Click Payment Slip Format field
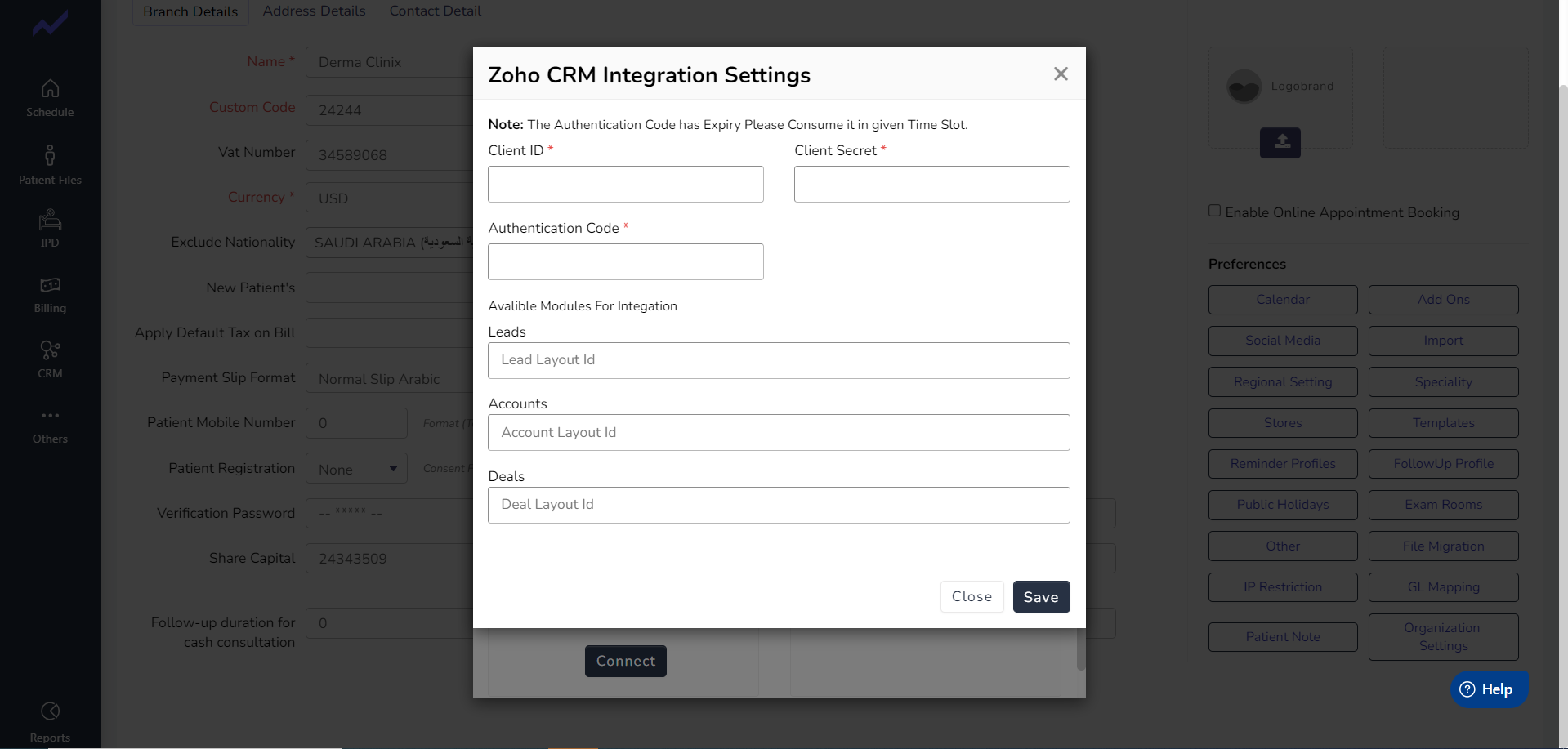The width and height of the screenshot is (1568, 749). pyautogui.click(x=389, y=379)
